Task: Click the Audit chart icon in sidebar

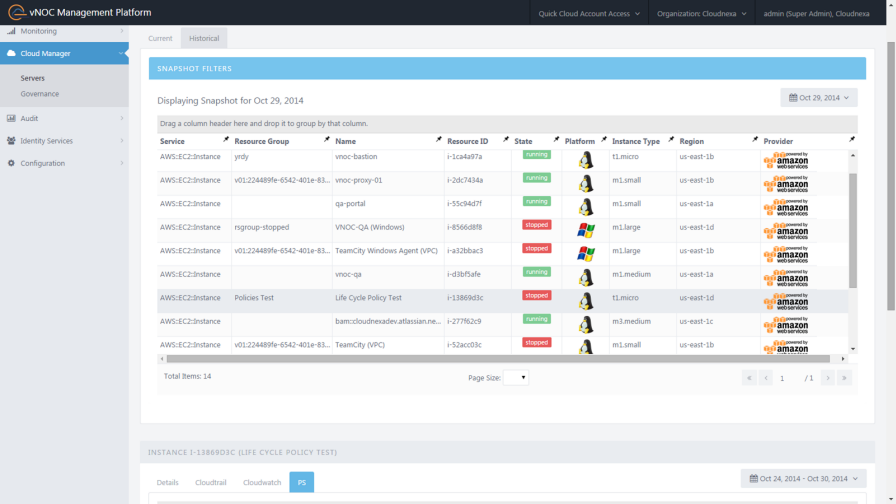Action: tap(11, 118)
